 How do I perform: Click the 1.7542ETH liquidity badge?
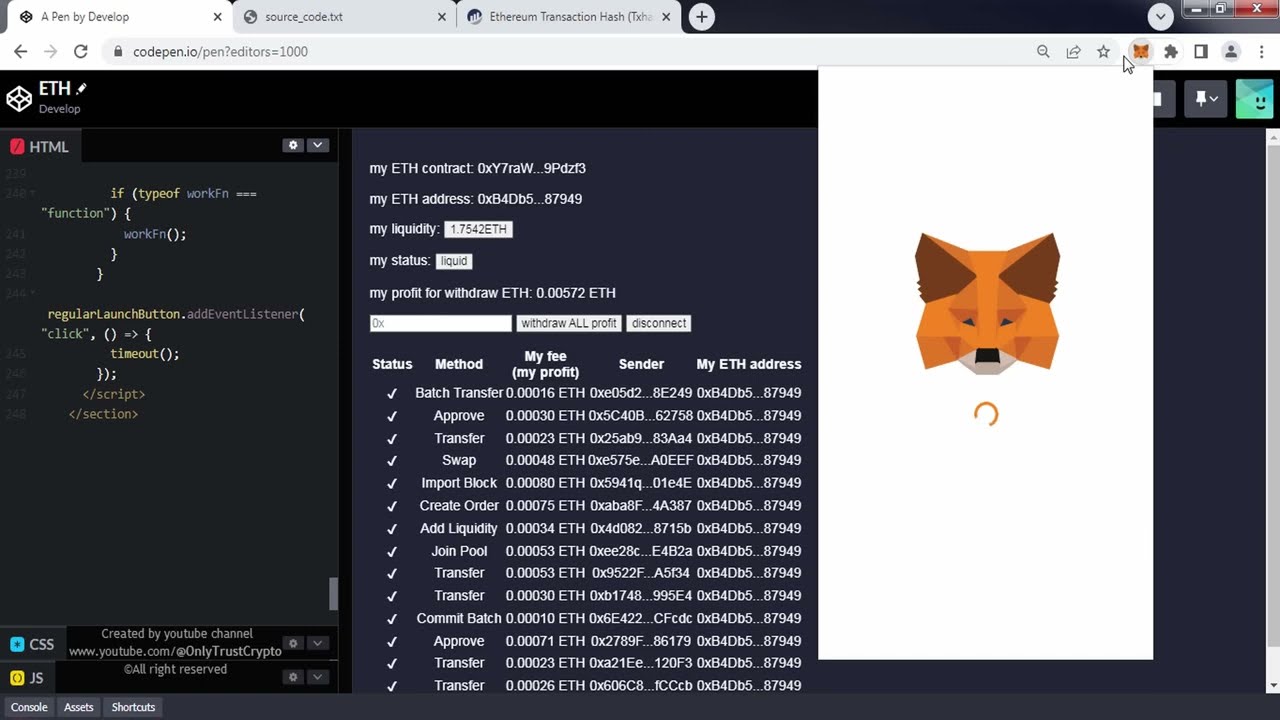[479, 229]
